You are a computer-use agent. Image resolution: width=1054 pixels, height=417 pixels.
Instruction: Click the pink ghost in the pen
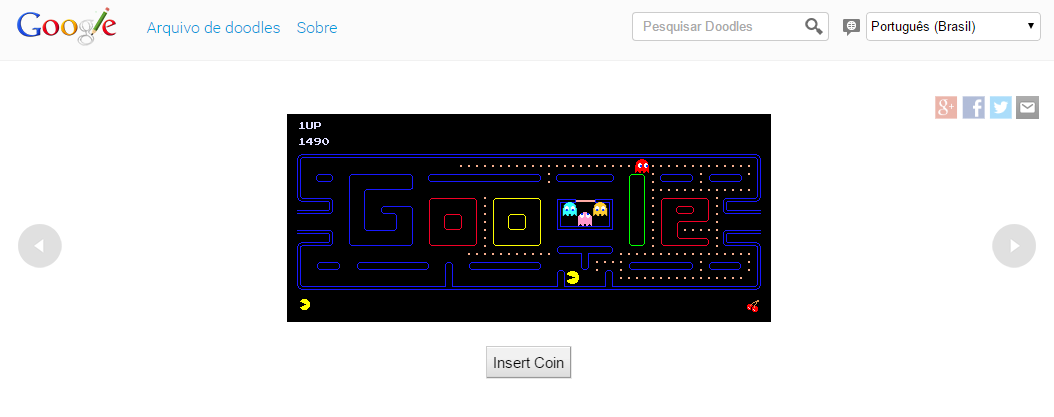click(x=585, y=219)
